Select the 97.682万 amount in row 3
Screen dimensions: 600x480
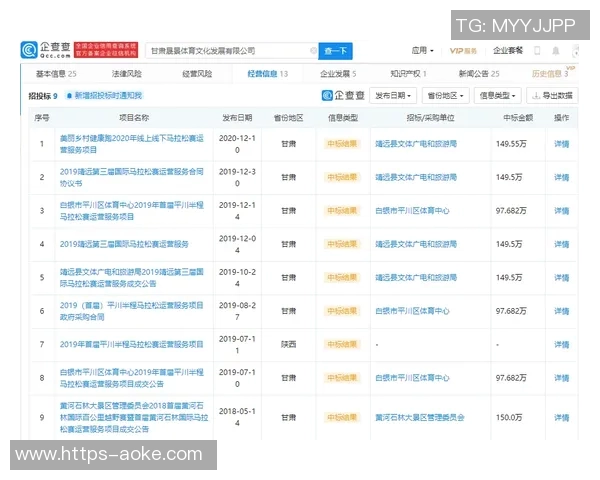(x=511, y=211)
